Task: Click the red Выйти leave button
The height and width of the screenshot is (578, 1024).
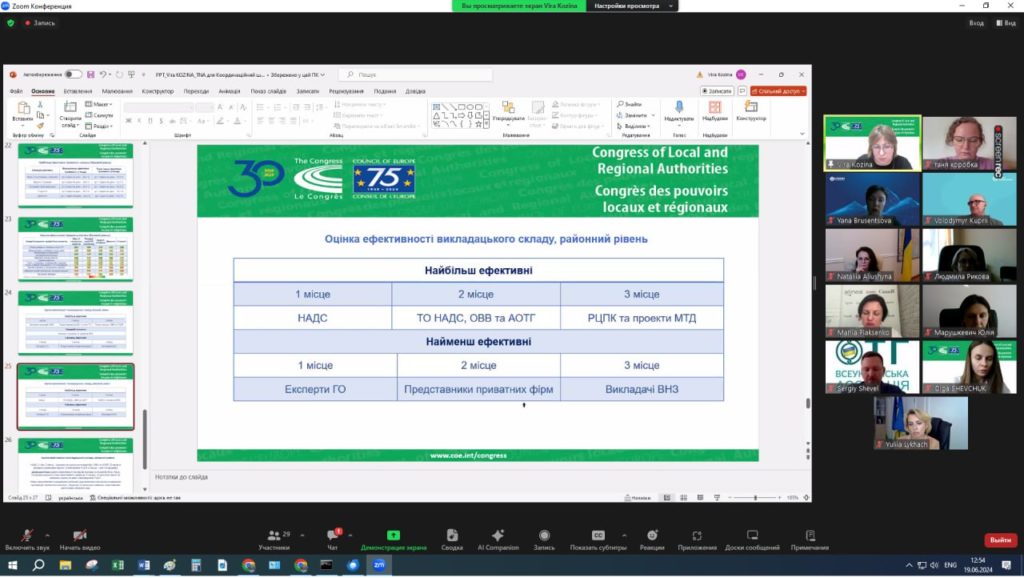Action: coord(1000,540)
